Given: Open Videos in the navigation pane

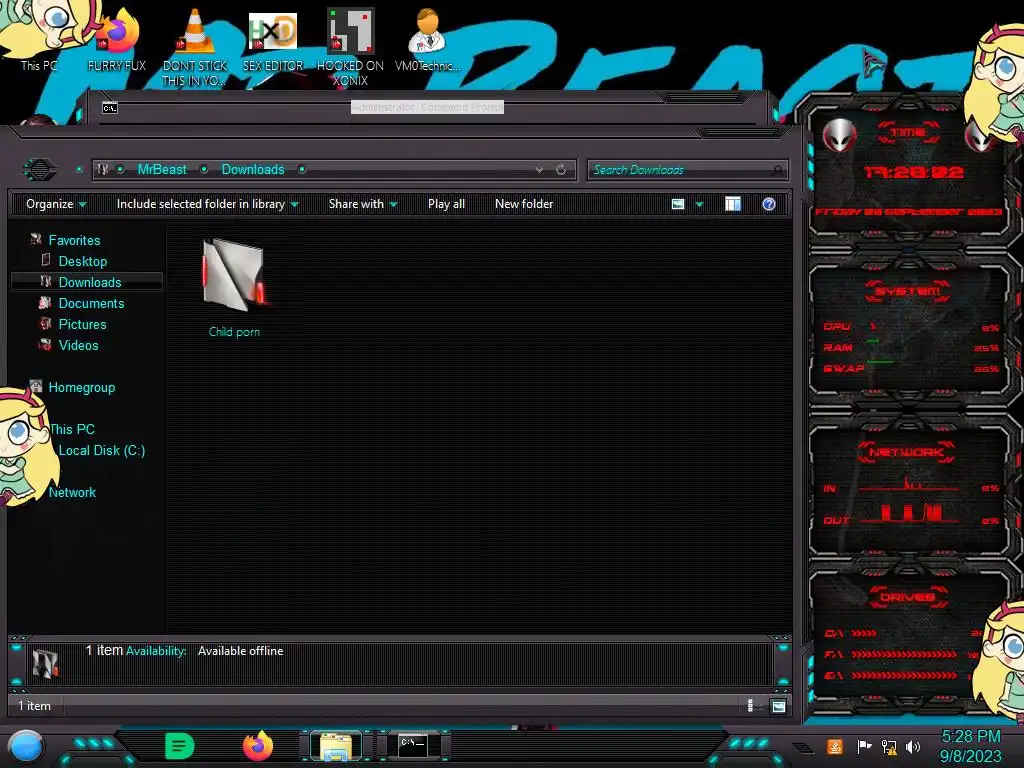Looking at the screenshot, I should pyautogui.click(x=78, y=345).
